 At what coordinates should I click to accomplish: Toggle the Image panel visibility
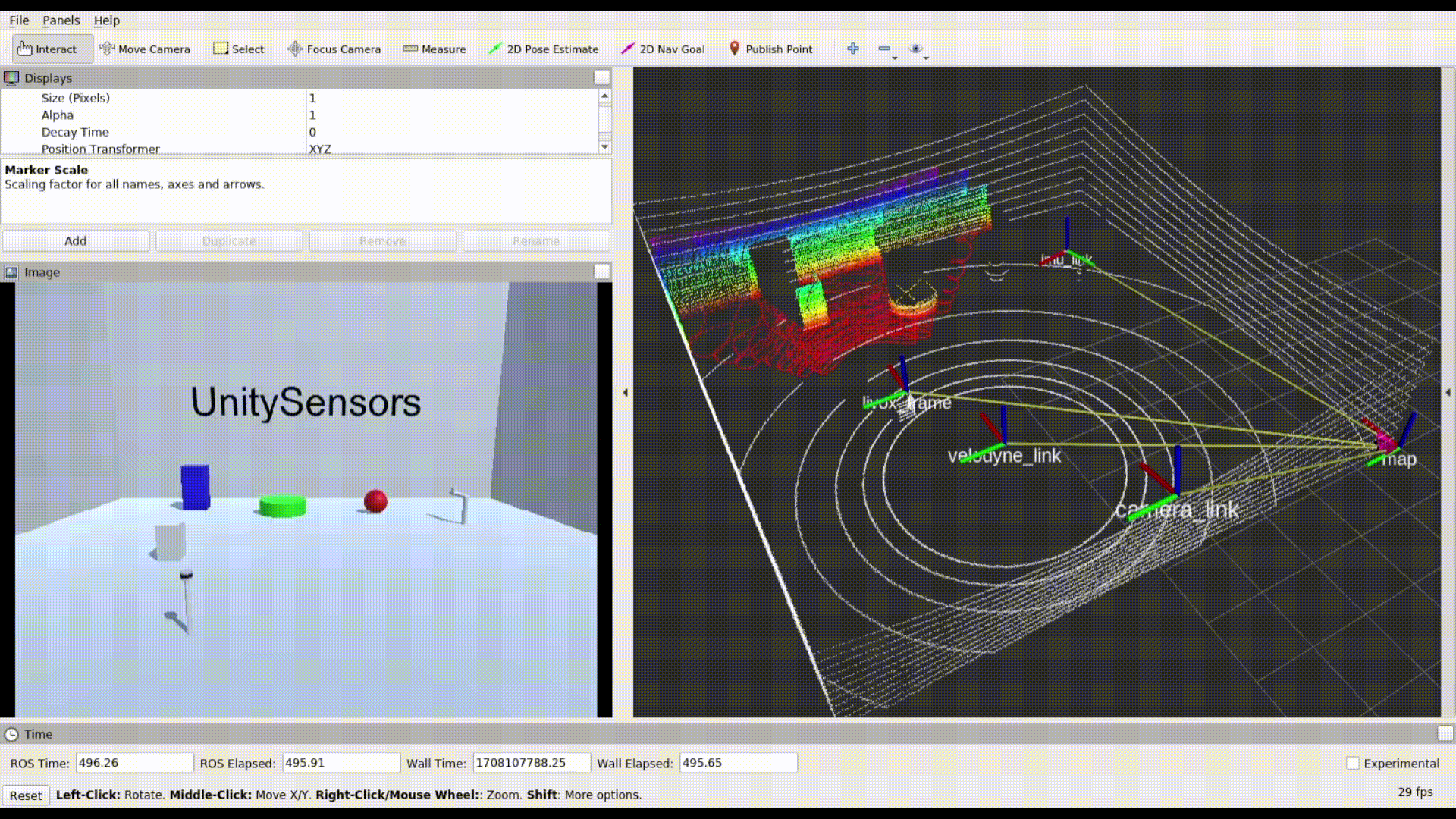pyautogui.click(x=602, y=271)
